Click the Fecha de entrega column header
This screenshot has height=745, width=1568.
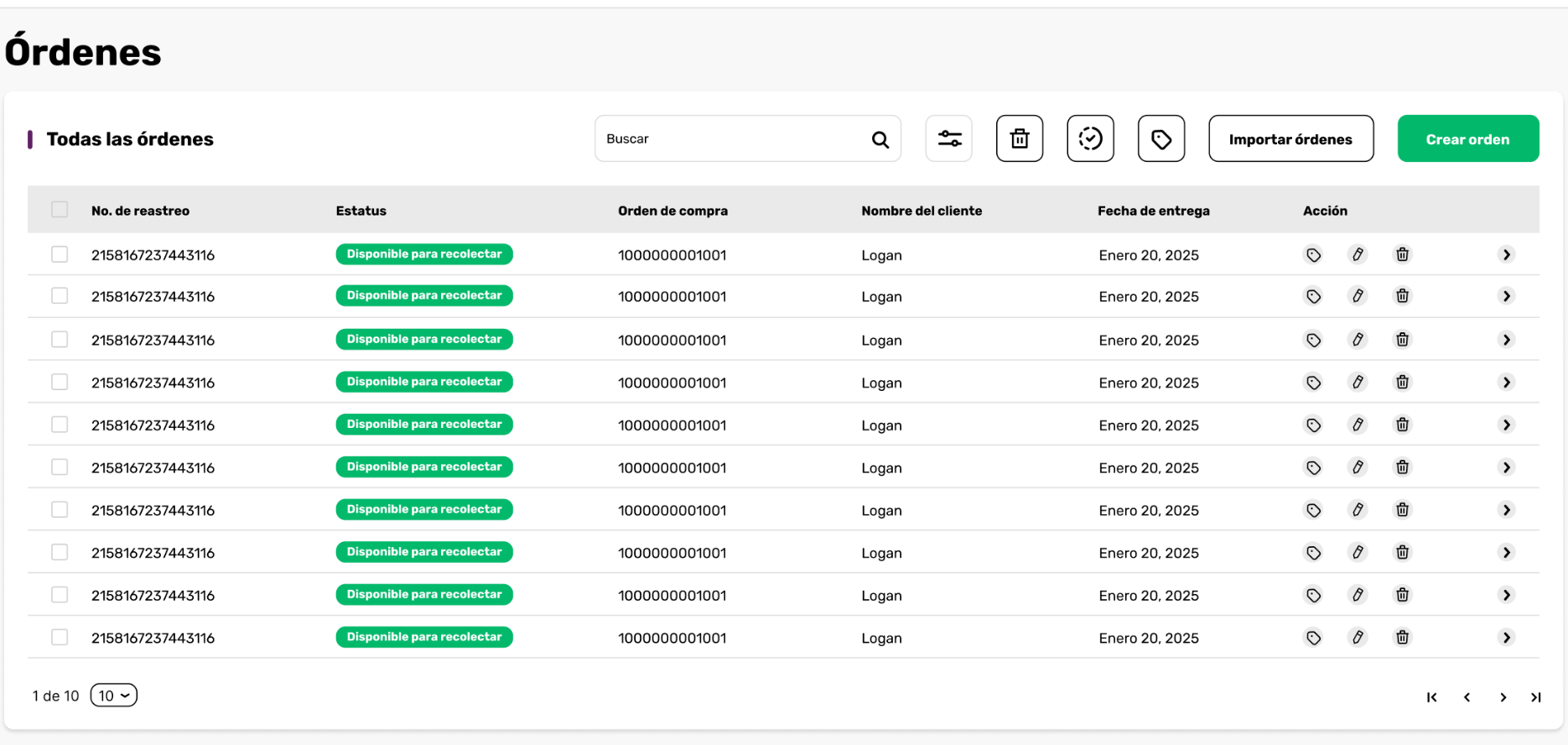(1154, 211)
